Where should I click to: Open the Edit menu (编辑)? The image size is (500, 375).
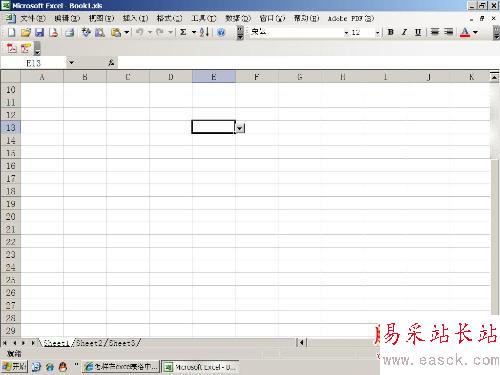point(67,19)
